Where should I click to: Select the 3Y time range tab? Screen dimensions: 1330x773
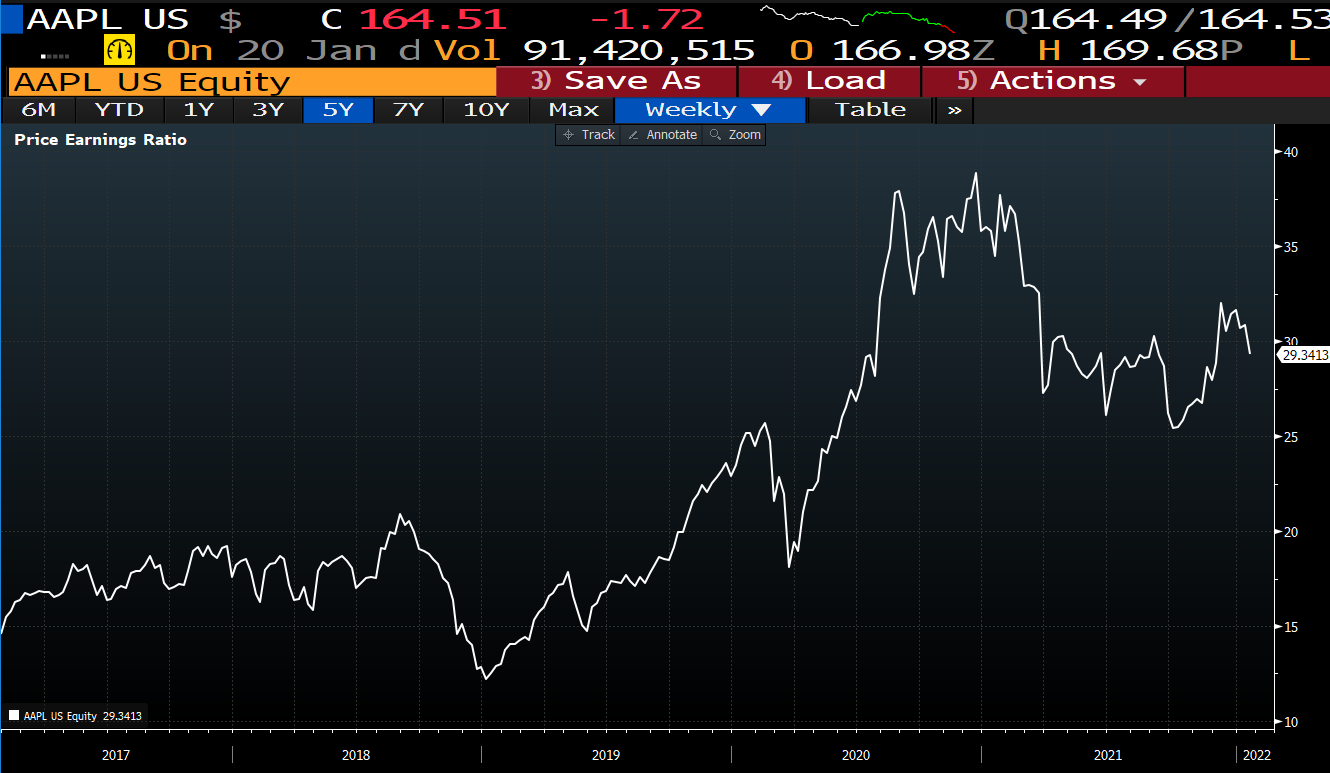point(268,110)
